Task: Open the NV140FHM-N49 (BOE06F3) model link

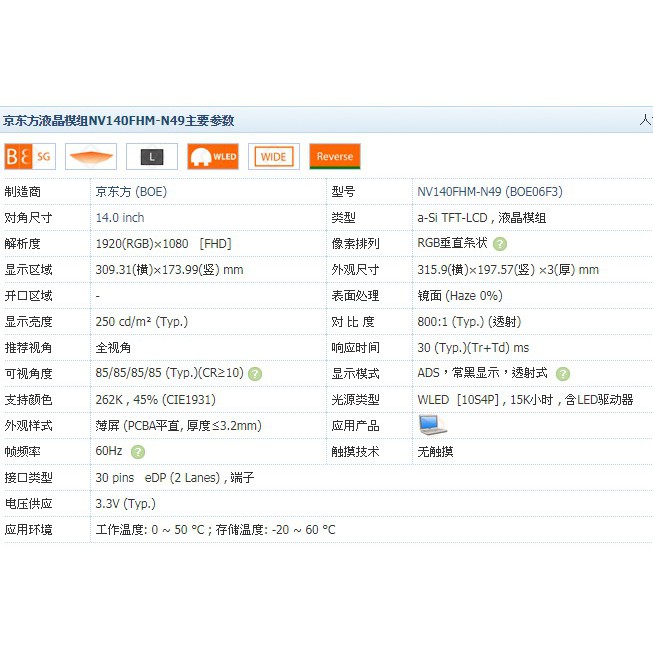Action: tap(490, 191)
